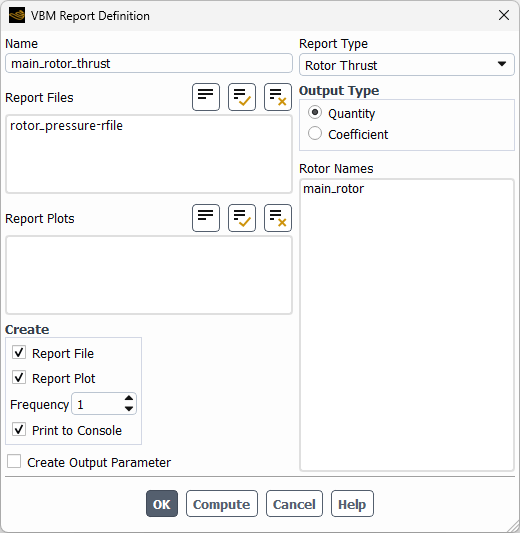Viewport: 520px width, 533px height.
Task: Deselect all Report Plots icon
Action: tap(278, 218)
